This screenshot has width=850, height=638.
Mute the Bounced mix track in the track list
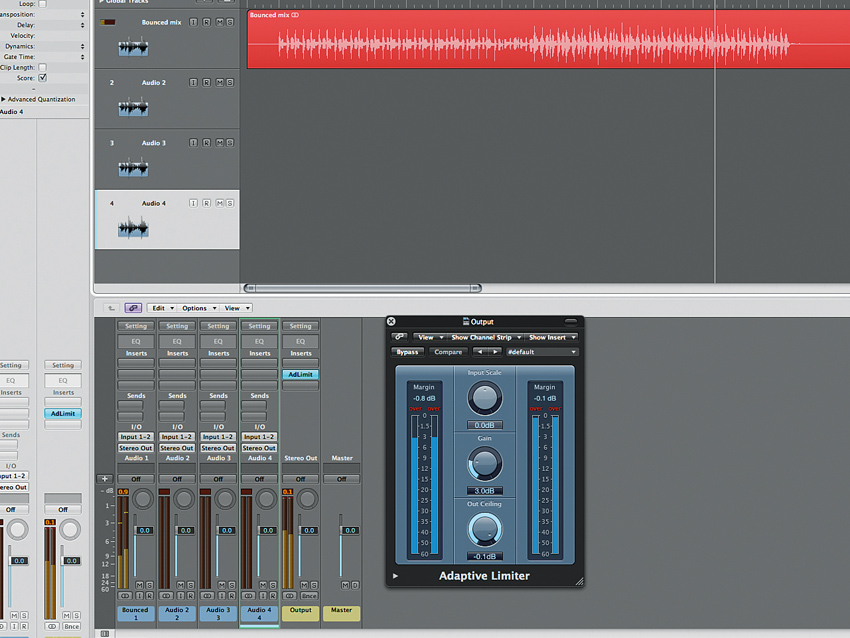tap(219, 22)
